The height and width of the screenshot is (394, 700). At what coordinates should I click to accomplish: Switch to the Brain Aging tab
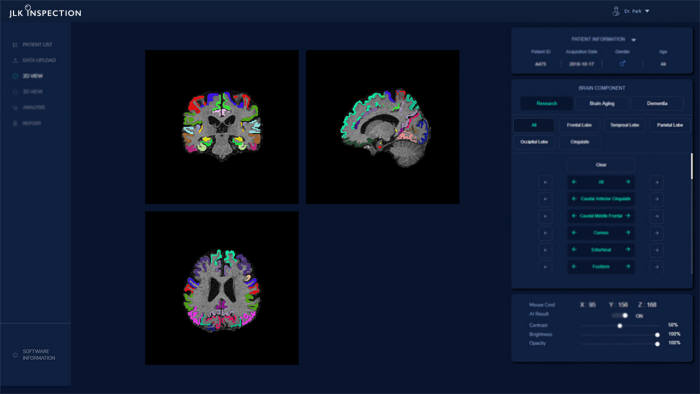[602, 104]
